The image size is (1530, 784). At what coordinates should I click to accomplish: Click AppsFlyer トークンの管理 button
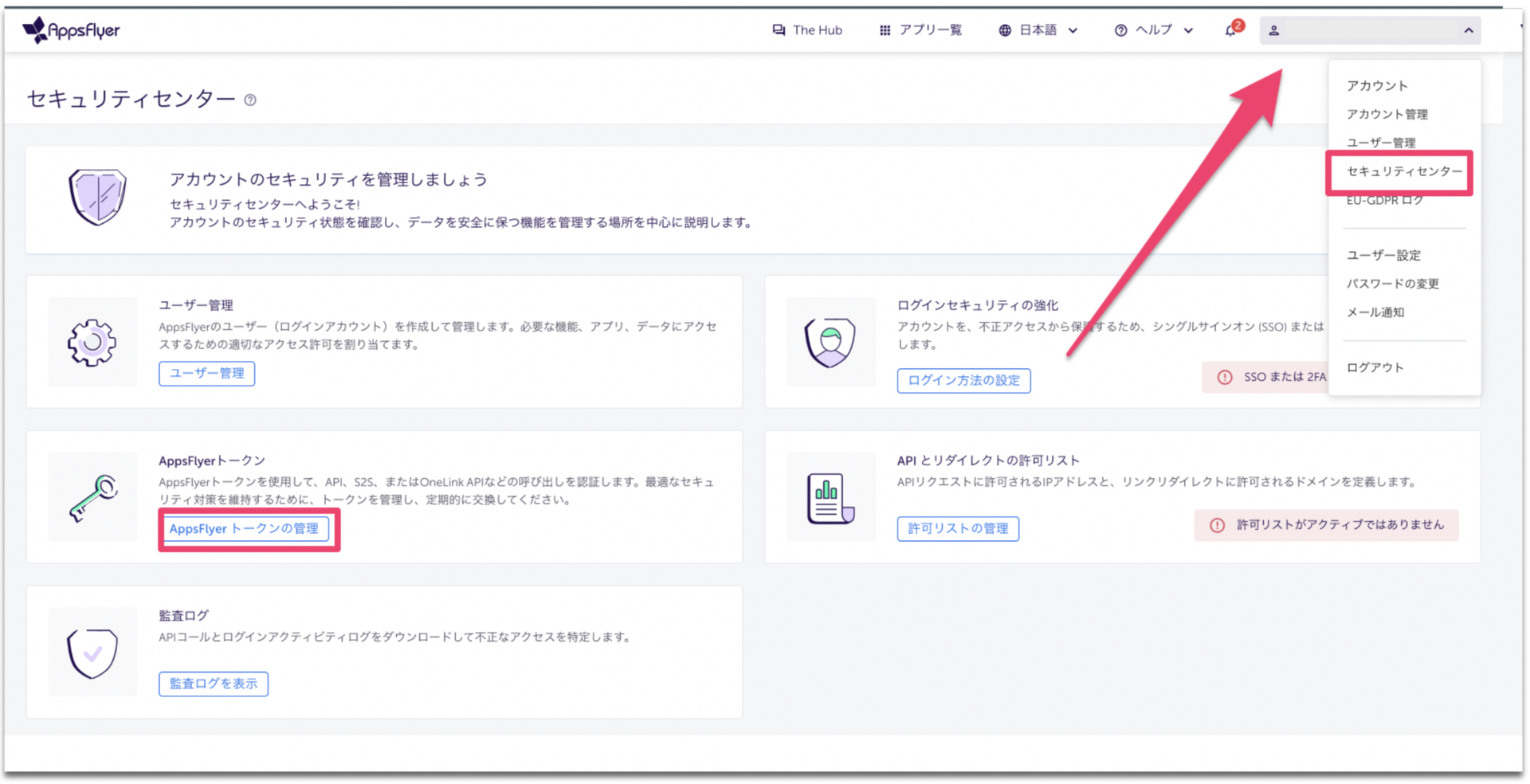point(244,528)
